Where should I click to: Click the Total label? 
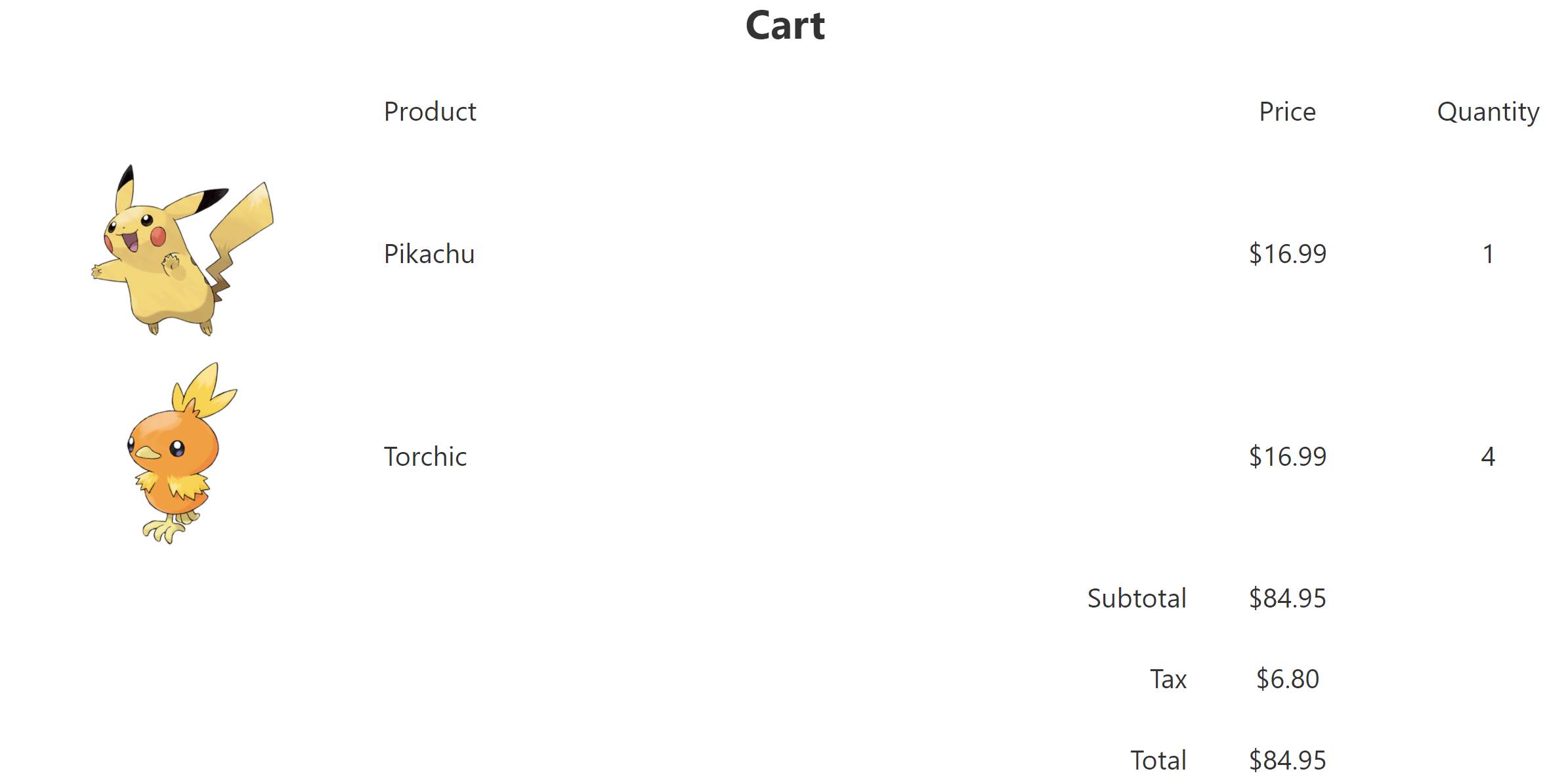pyautogui.click(x=1158, y=761)
